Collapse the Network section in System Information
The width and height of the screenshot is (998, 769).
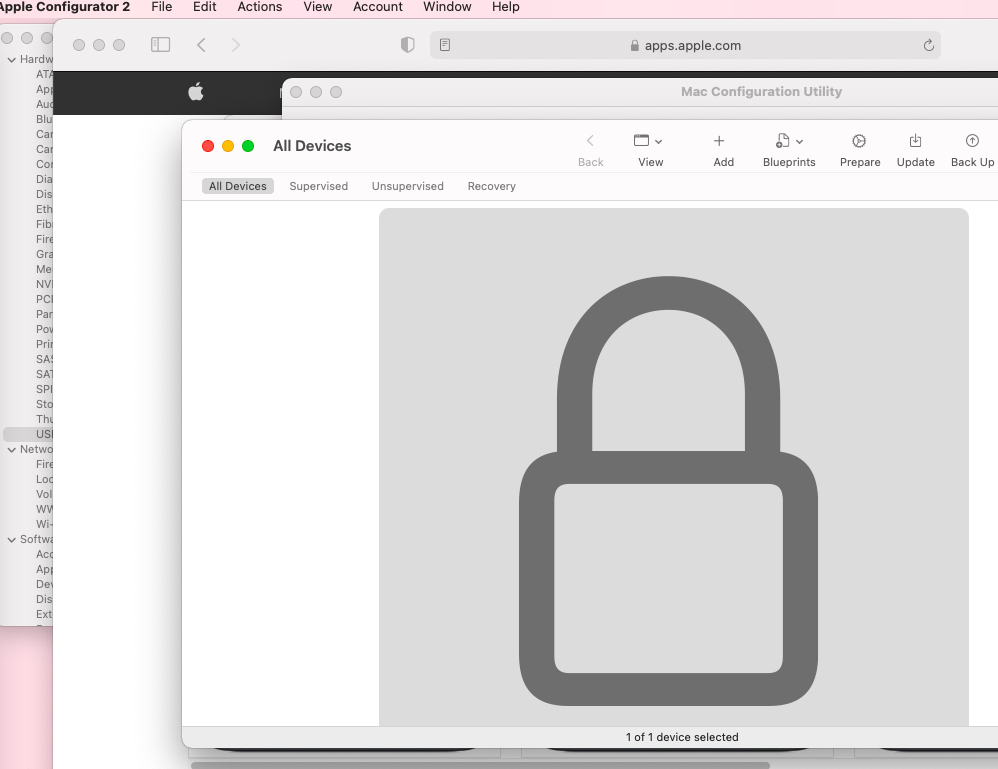click(x=11, y=449)
